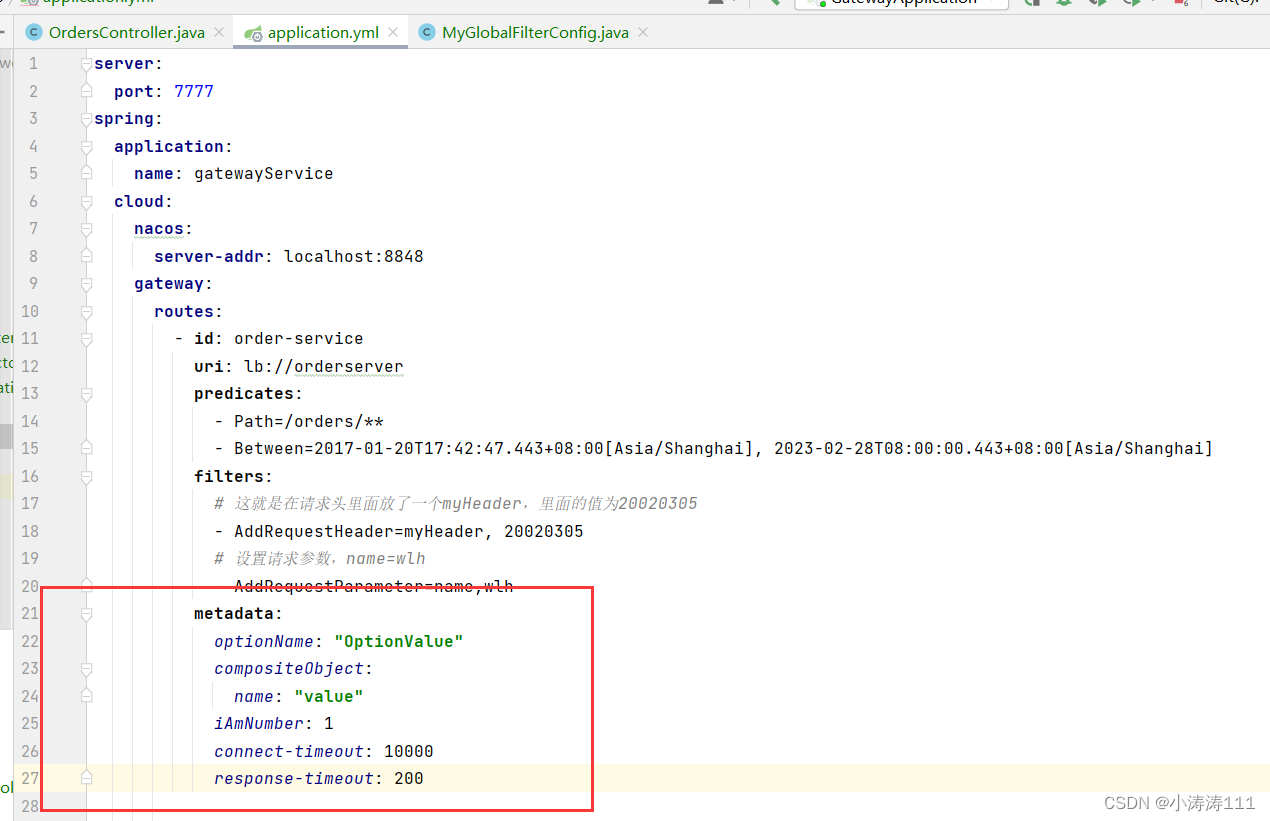The width and height of the screenshot is (1270, 821).
Task: Click the build icon left of run controls
Action: pos(715,4)
